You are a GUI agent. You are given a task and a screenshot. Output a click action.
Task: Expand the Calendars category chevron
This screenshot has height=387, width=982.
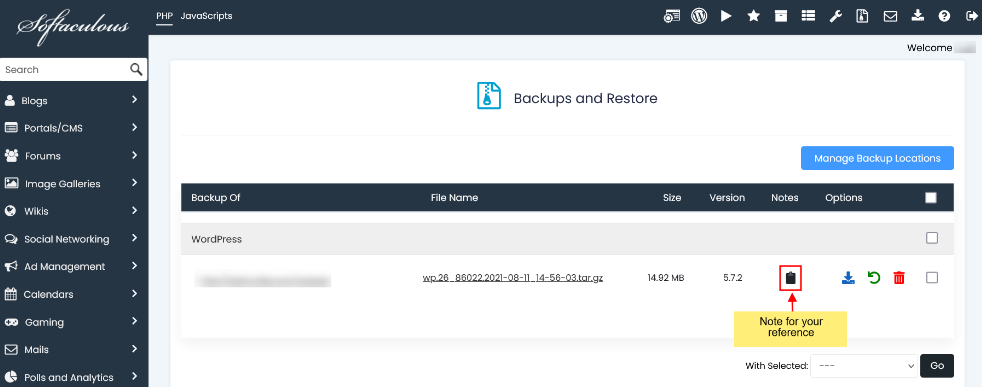[135, 293]
